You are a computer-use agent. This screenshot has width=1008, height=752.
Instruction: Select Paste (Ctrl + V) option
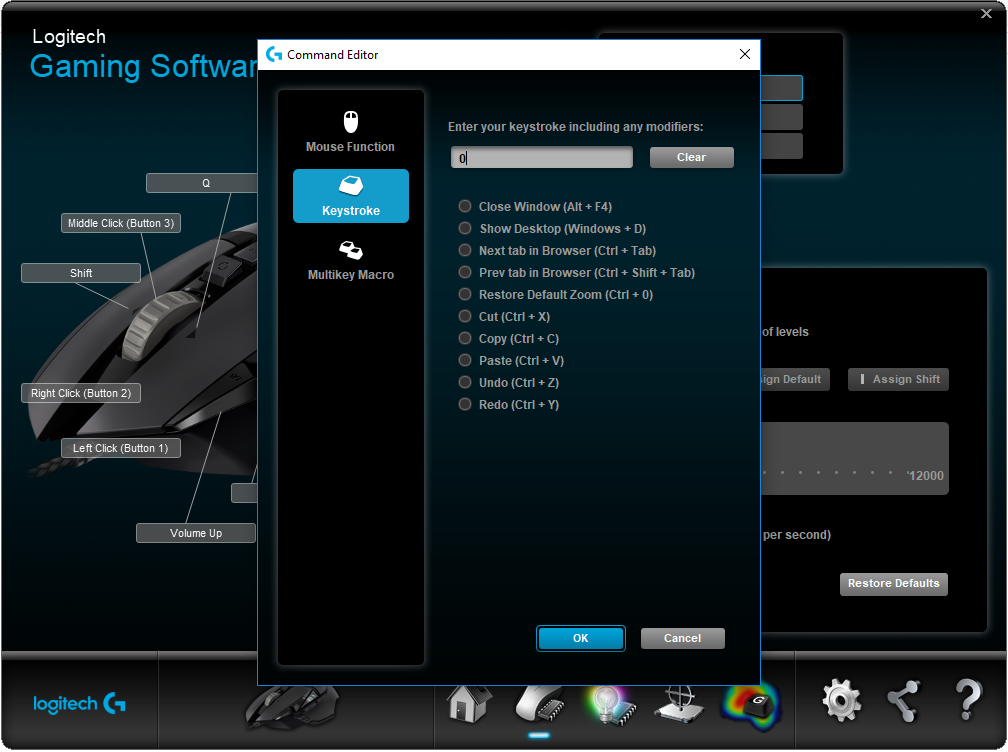coord(511,361)
